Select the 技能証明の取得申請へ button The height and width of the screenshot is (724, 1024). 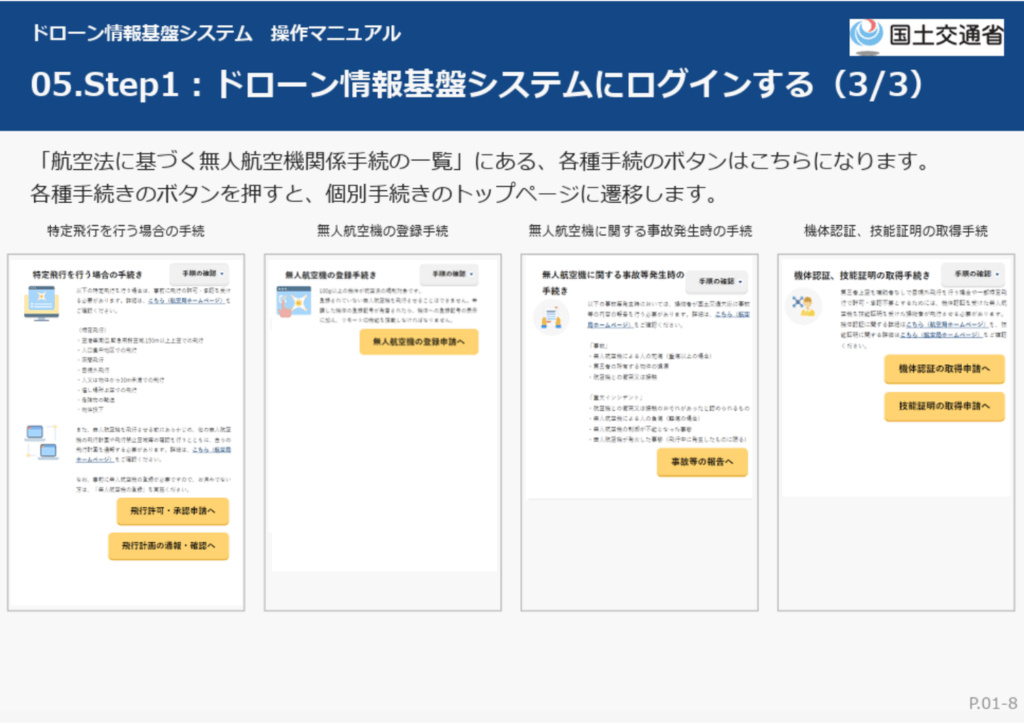[x=944, y=405]
